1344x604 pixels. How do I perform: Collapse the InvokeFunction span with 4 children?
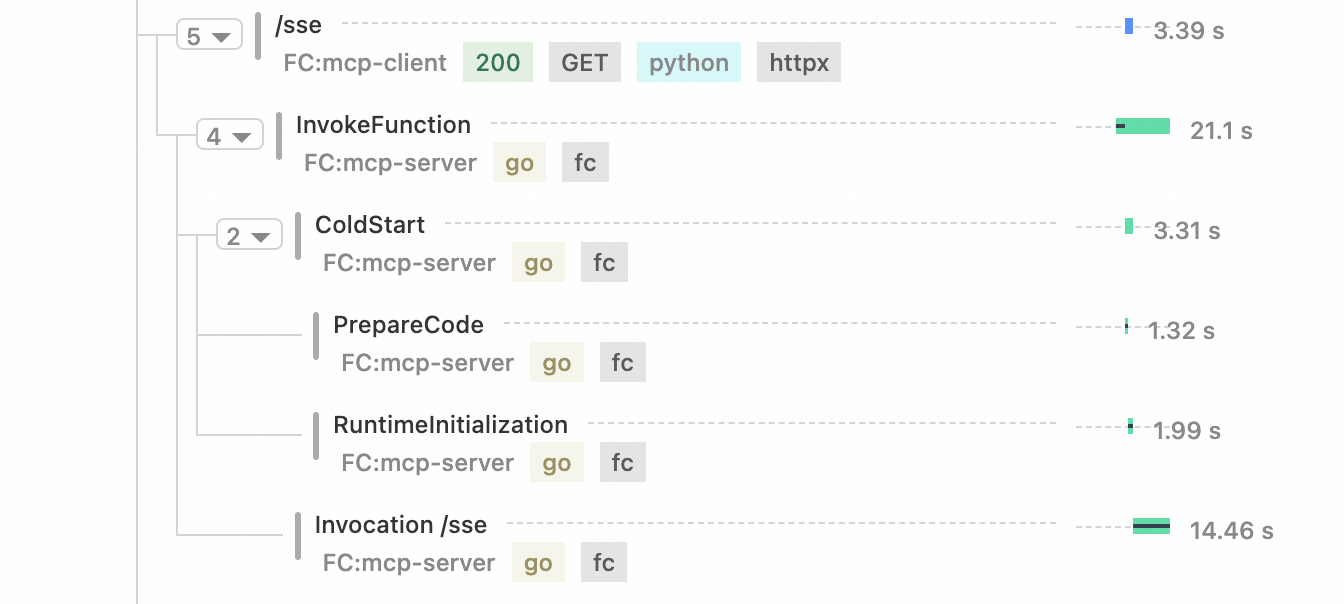[229, 135]
